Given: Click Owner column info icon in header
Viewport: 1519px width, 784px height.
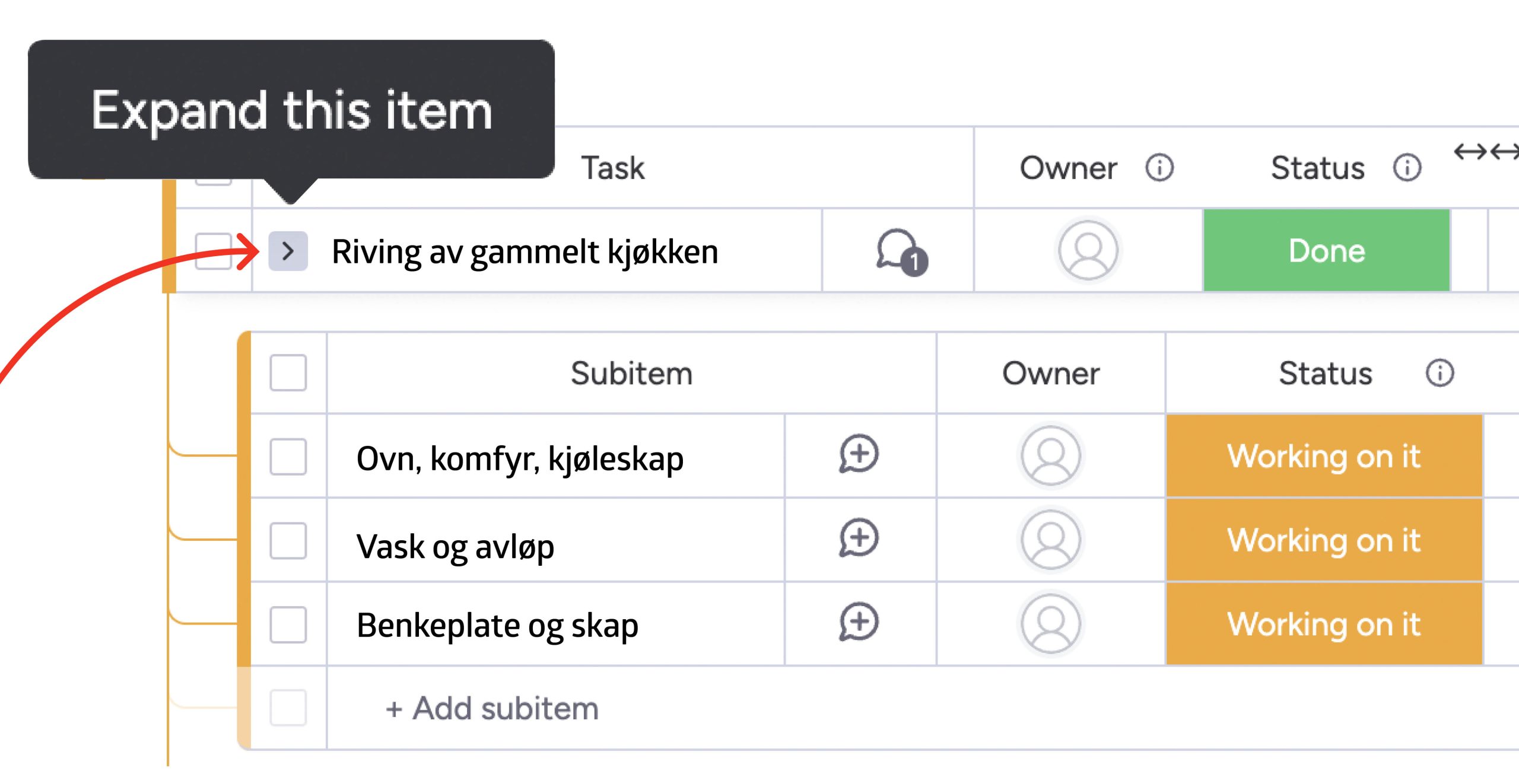Looking at the screenshot, I should [1159, 168].
